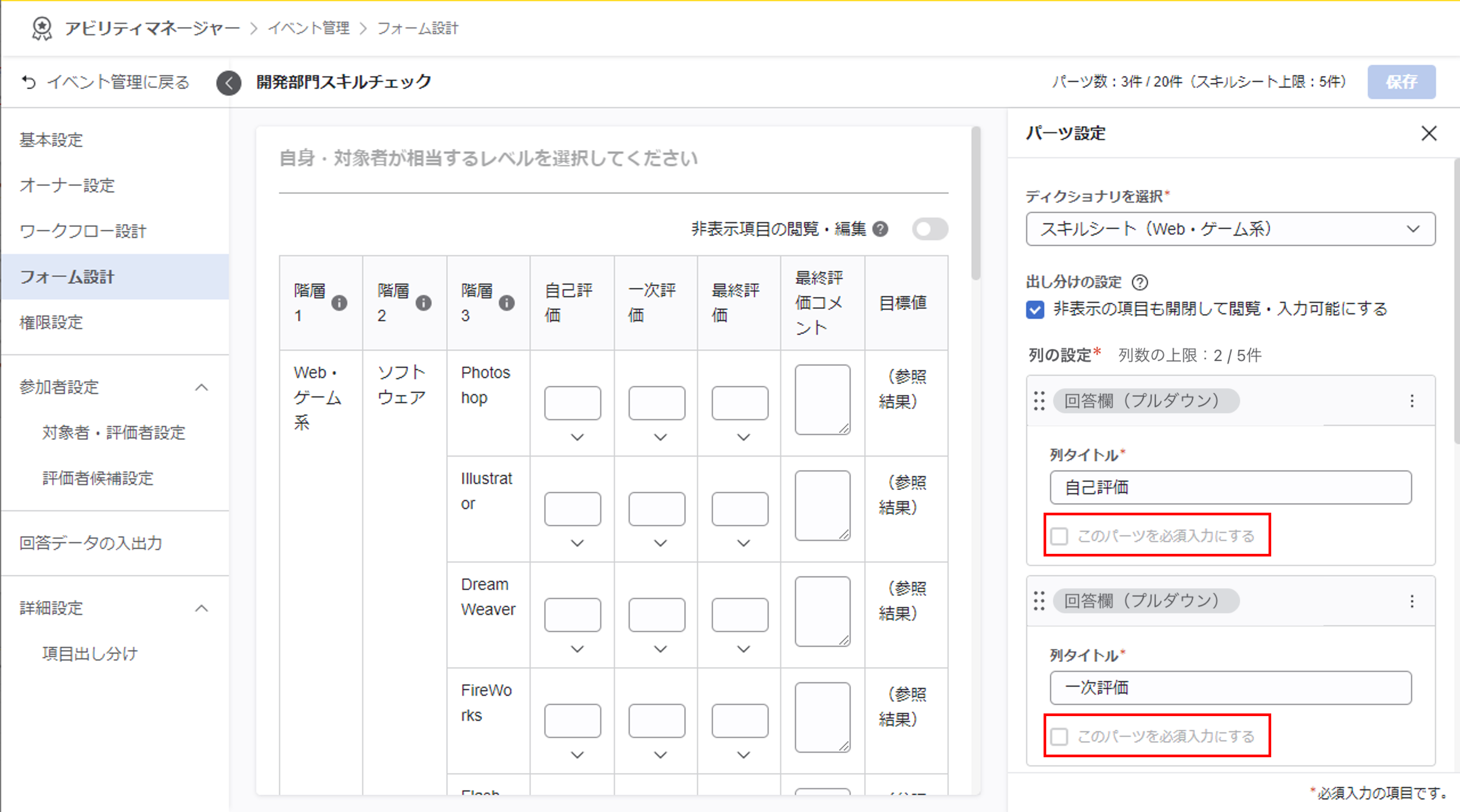Collapse the 参加者設定 sidebar section
The width and height of the screenshot is (1460, 812).
pyautogui.click(x=201, y=387)
